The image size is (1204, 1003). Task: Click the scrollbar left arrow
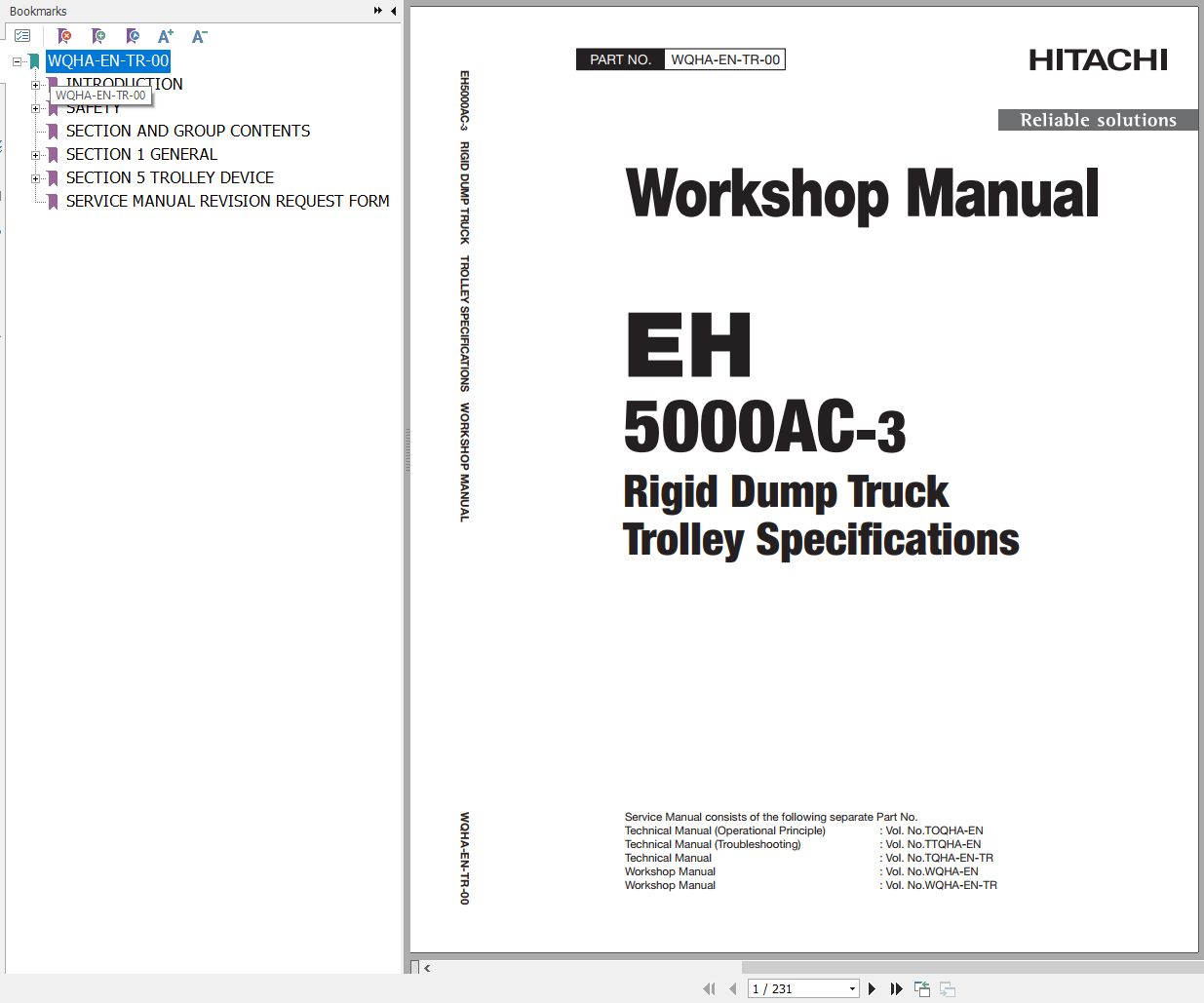pyautogui.click(x=427, y=968)
